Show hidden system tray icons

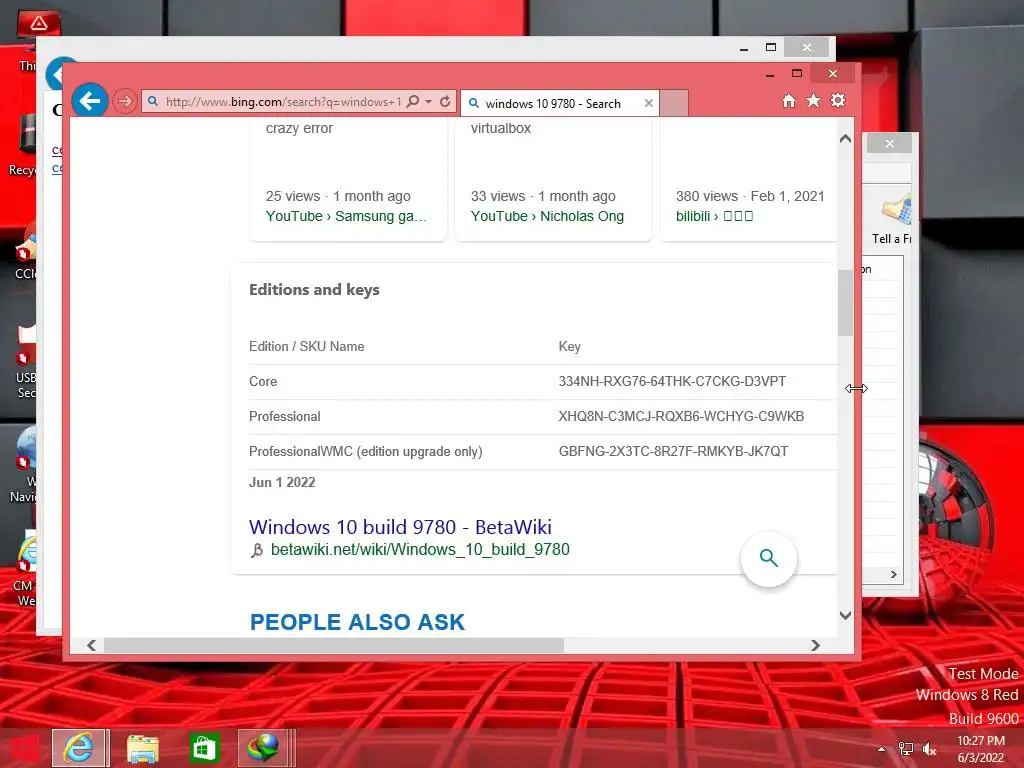point(882,749)
